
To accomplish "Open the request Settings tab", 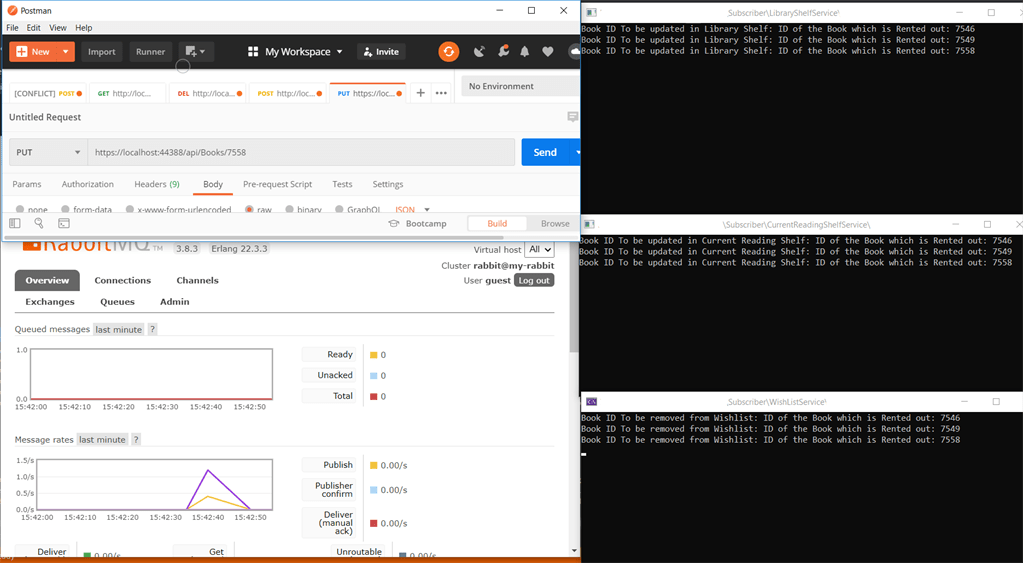I will click(x=388, y=184).
